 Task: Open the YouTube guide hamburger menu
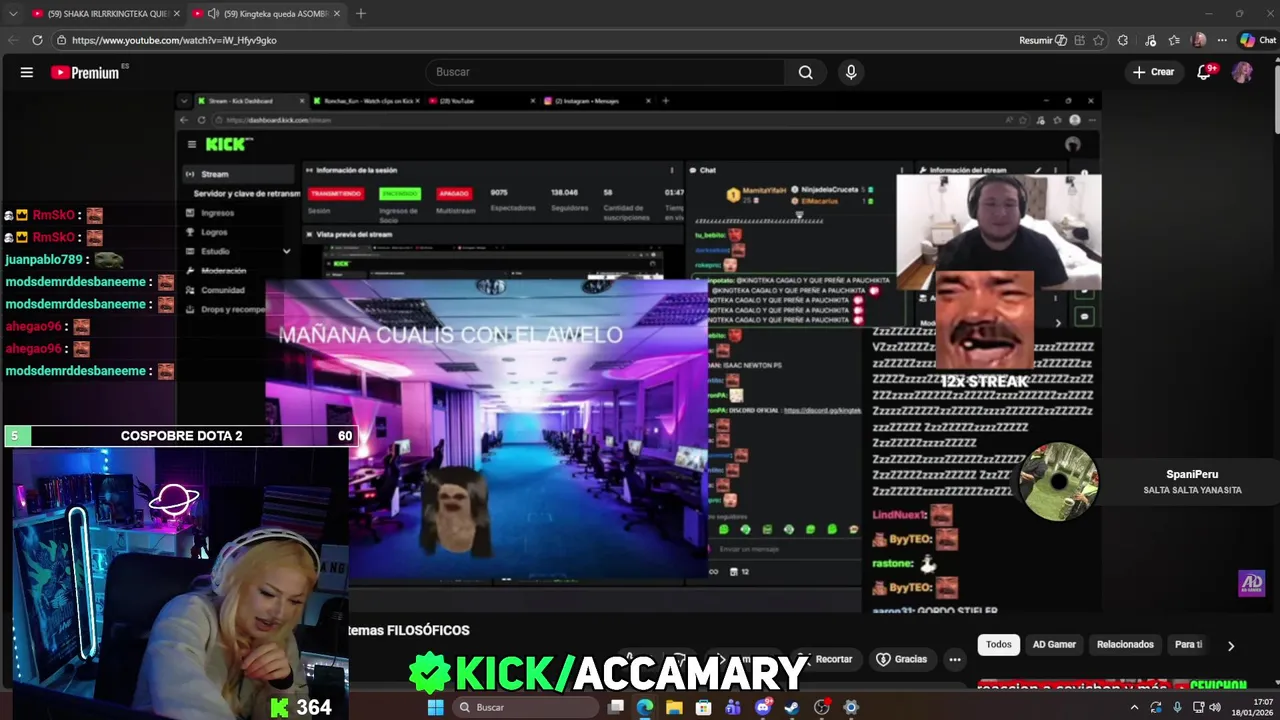point(27,72)
